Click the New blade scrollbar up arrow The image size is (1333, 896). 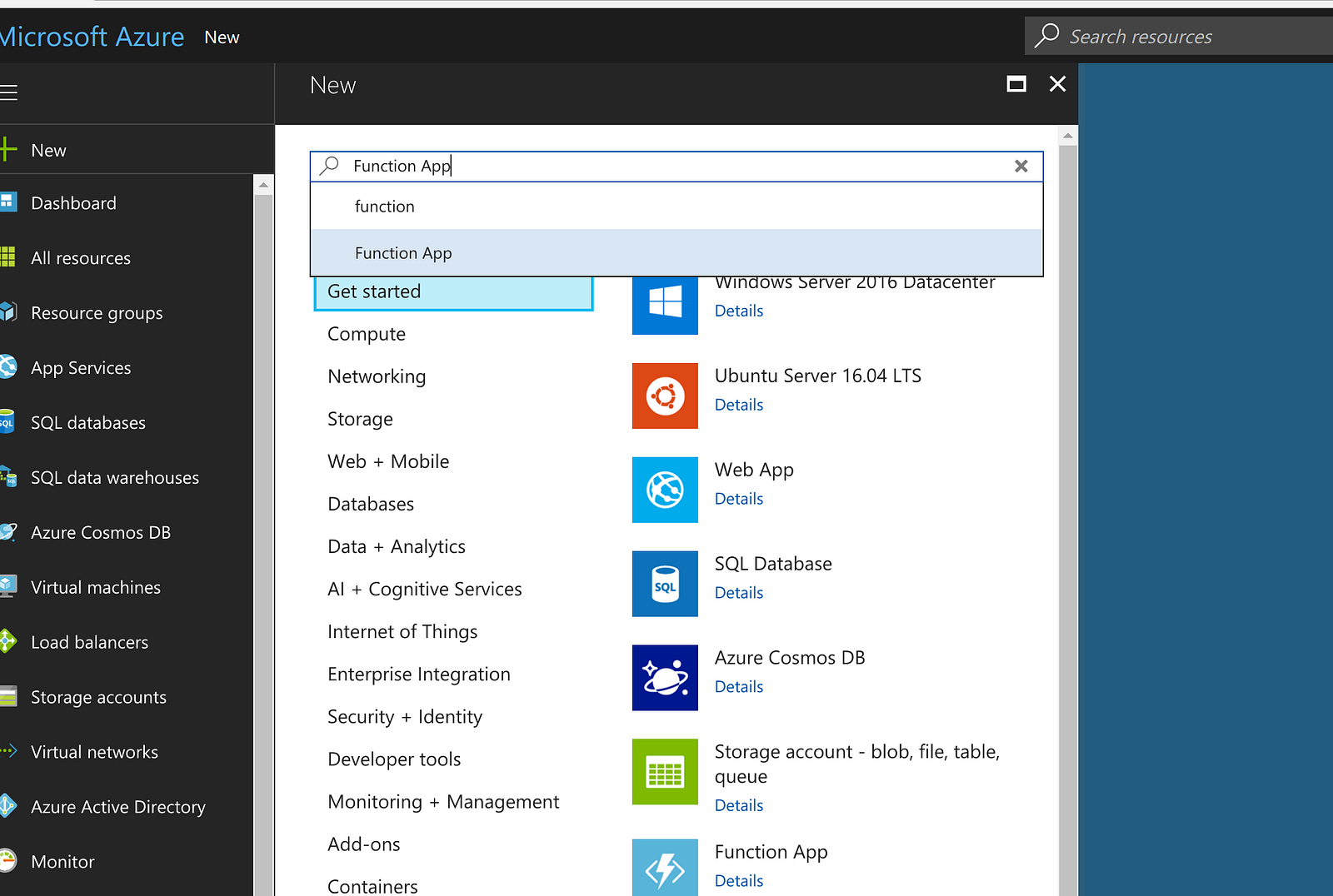1067,135
